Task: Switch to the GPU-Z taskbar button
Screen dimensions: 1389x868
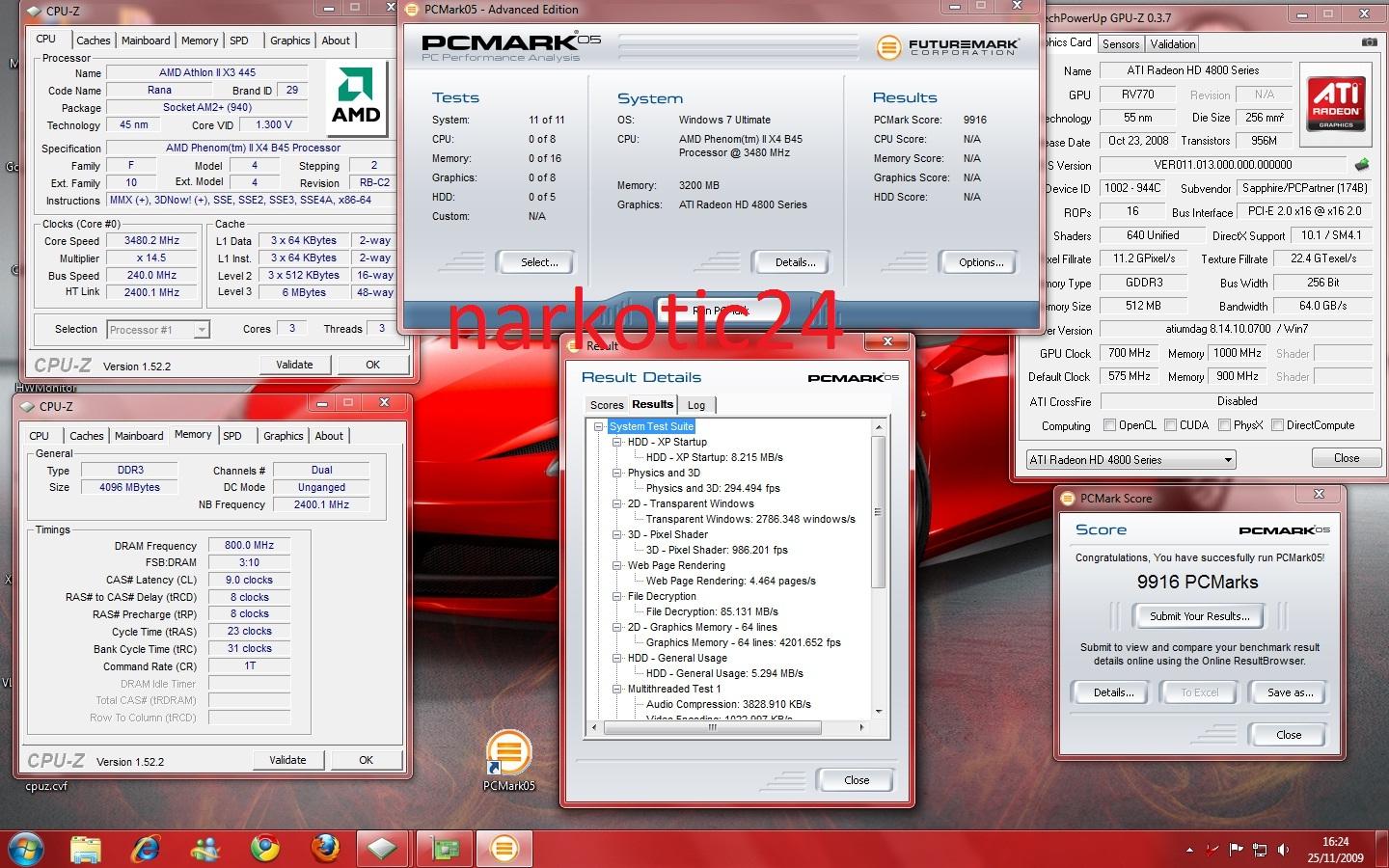Action: point(445,849)
